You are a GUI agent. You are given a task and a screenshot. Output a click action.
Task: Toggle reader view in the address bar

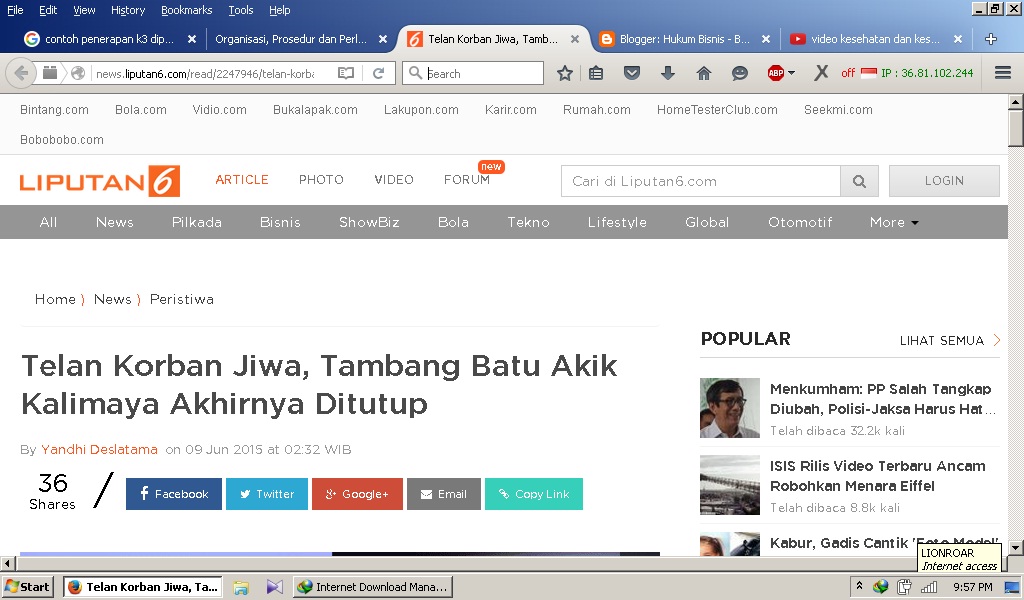coord(345,73)
